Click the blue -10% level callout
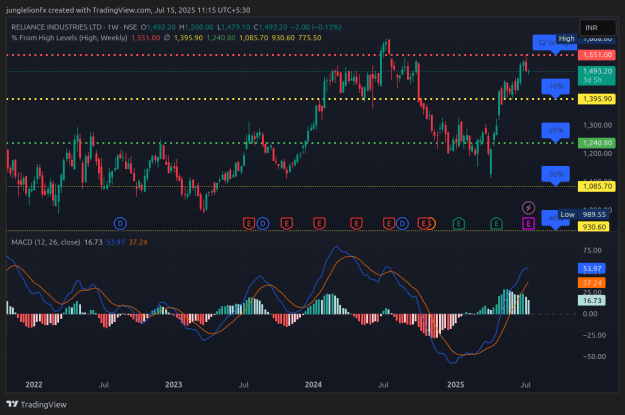 [x=555, y=87]
